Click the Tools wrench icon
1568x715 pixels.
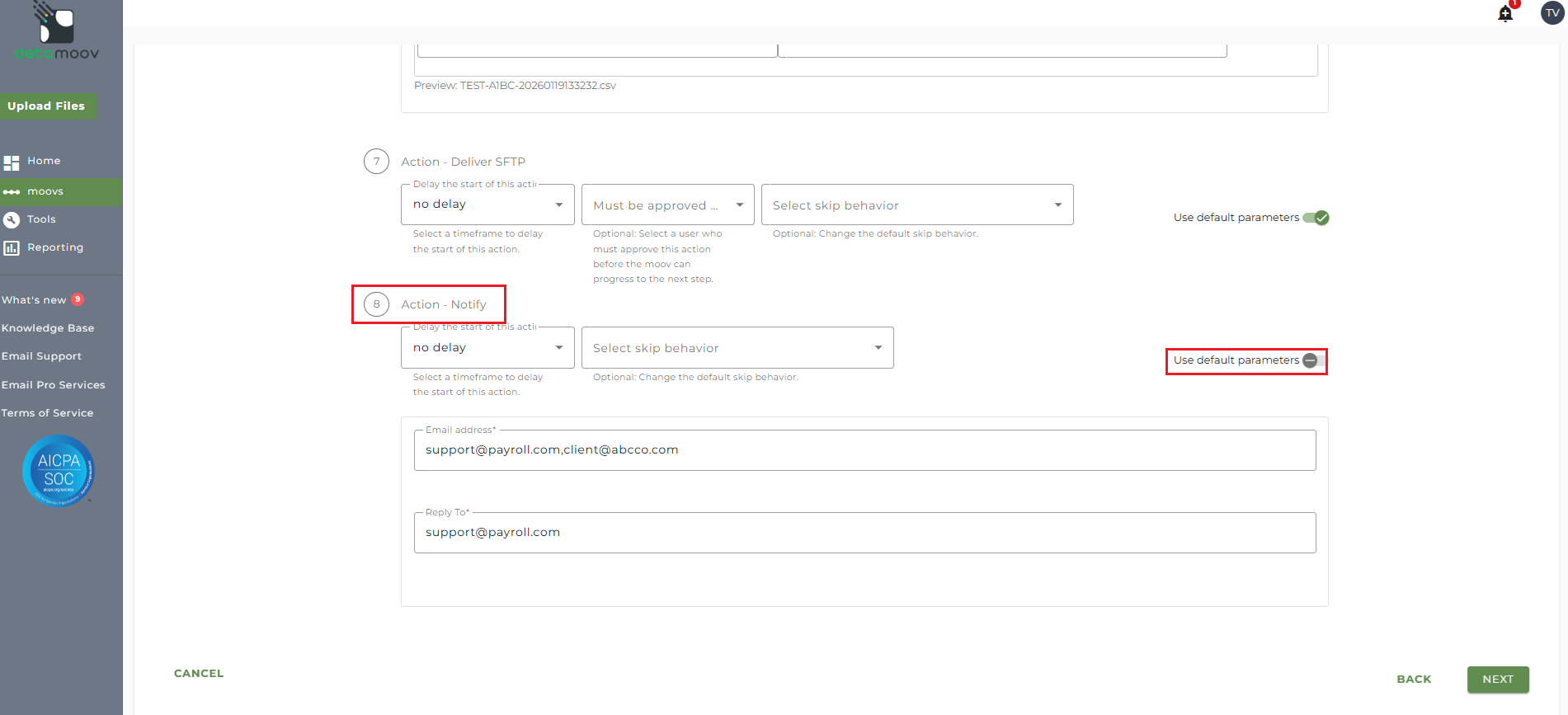[x=12, y=219]
